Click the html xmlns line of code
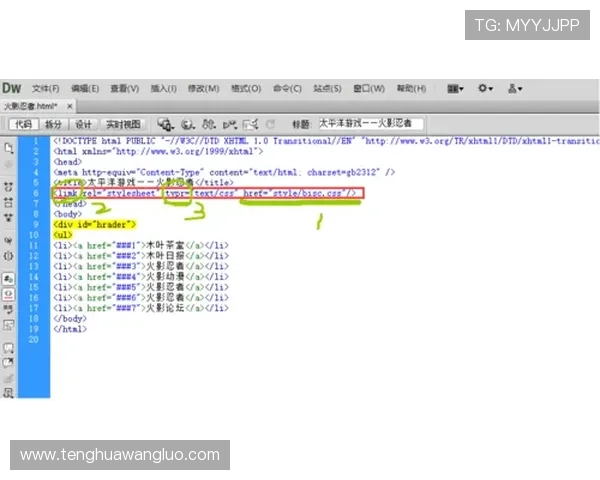The image size is (600, 480). coord(158,152)
